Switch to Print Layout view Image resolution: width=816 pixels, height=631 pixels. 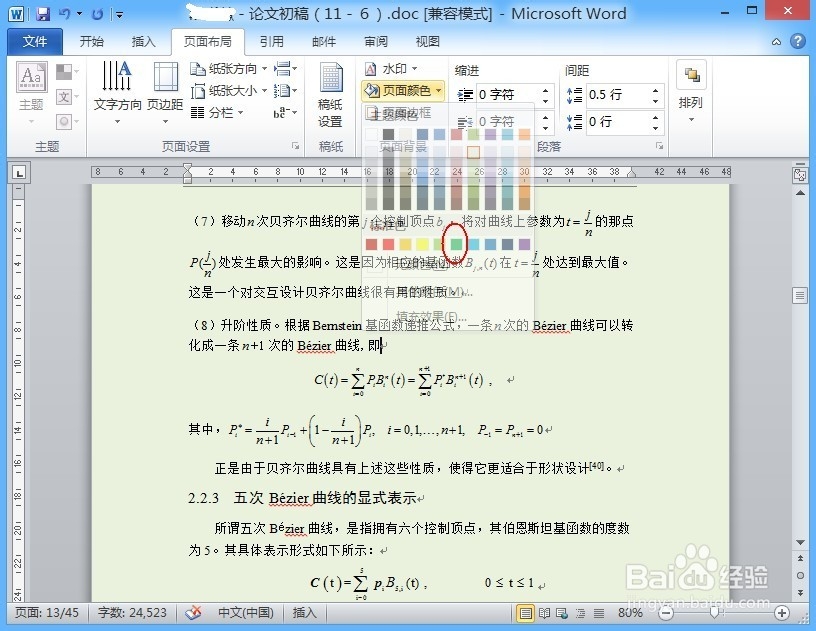(x=526, y=613)
